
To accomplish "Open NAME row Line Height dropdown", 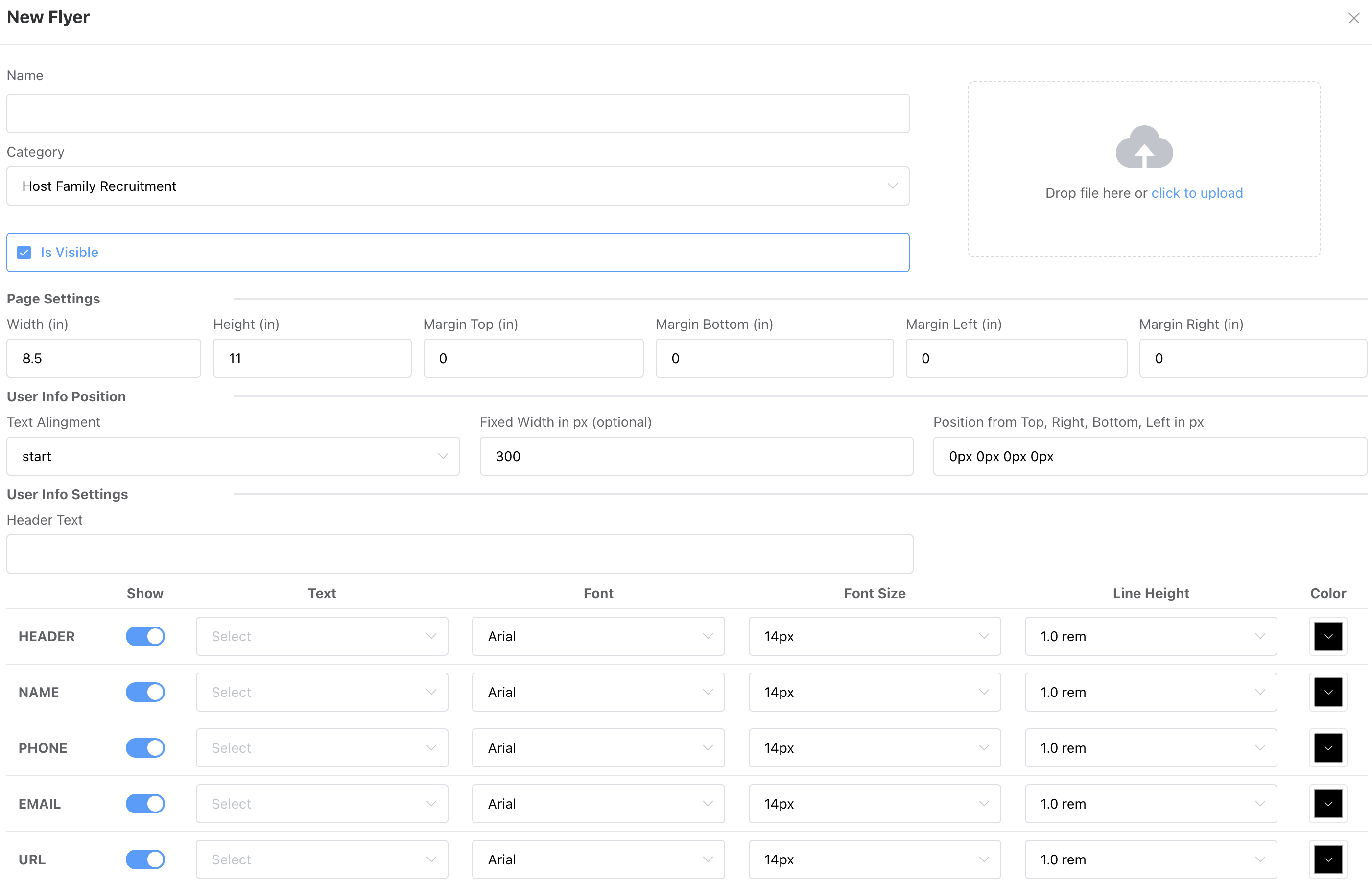I will click(x=1151, y=693).
